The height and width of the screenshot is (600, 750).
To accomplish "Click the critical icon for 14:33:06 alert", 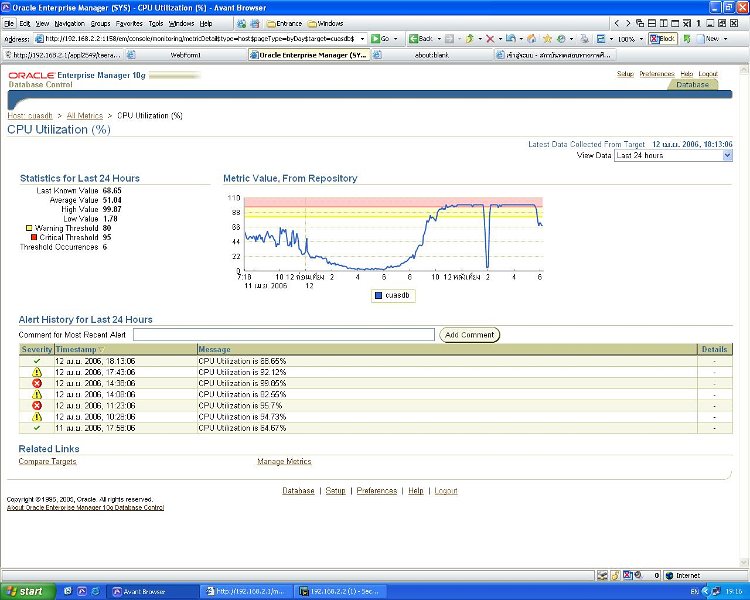I will (x=37, y=383).
